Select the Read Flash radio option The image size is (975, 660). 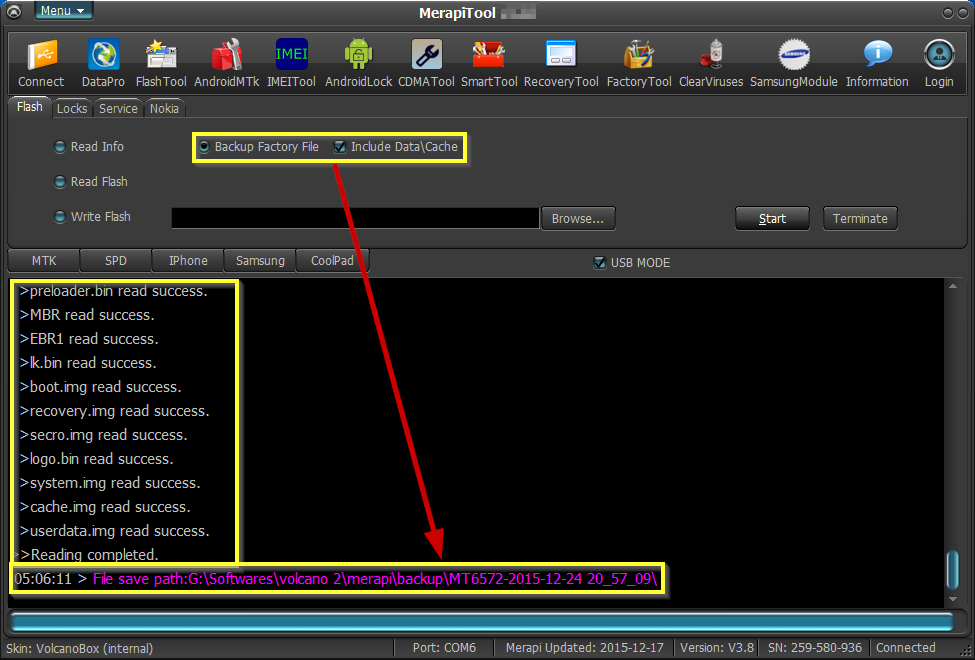pos(91,182)
